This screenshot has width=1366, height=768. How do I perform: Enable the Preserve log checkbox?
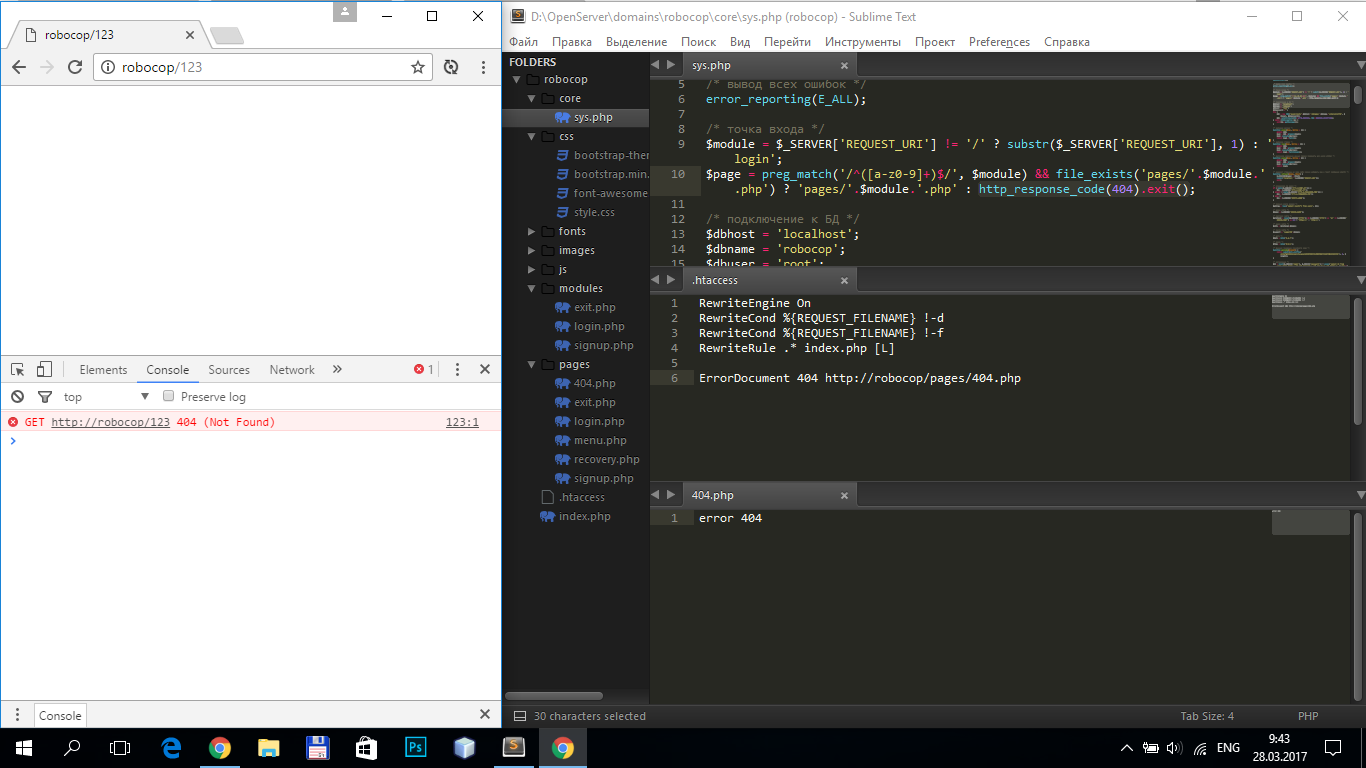(169, 397)
